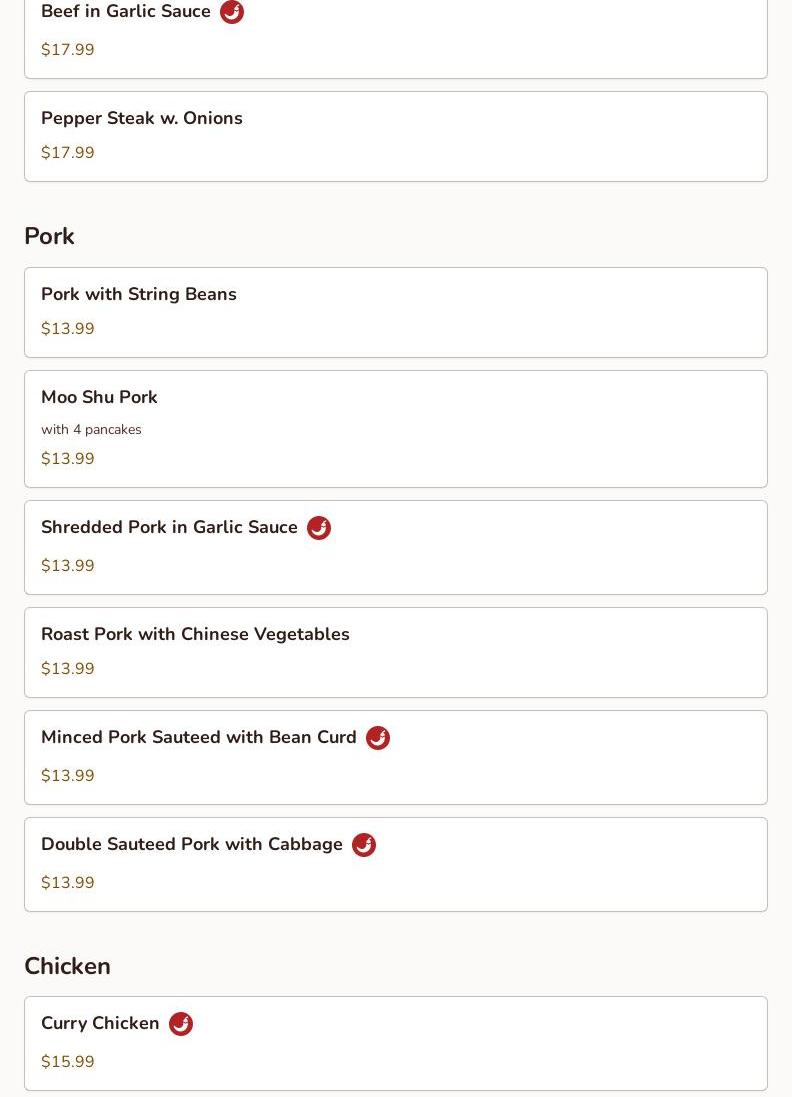Image resolution: width=792 pixels, height=1097 pixels.
Task: Select Double Sauteed Pork with Cabbage title
Action: [191, 844]
